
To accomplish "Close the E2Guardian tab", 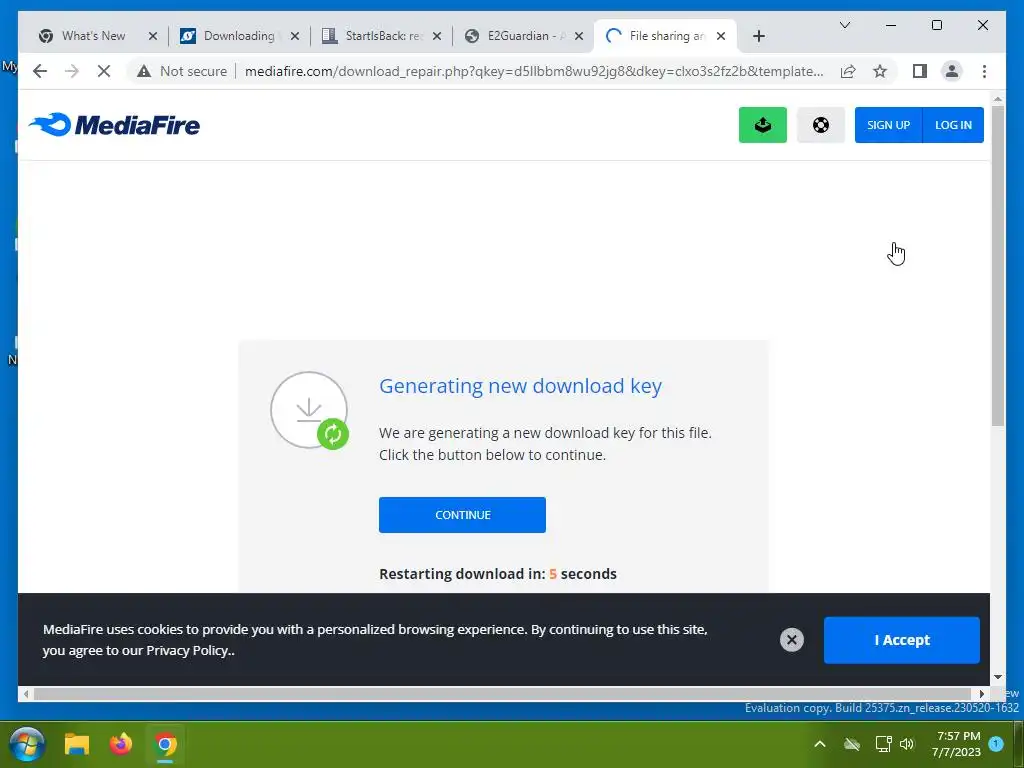I will coord(579,36).
